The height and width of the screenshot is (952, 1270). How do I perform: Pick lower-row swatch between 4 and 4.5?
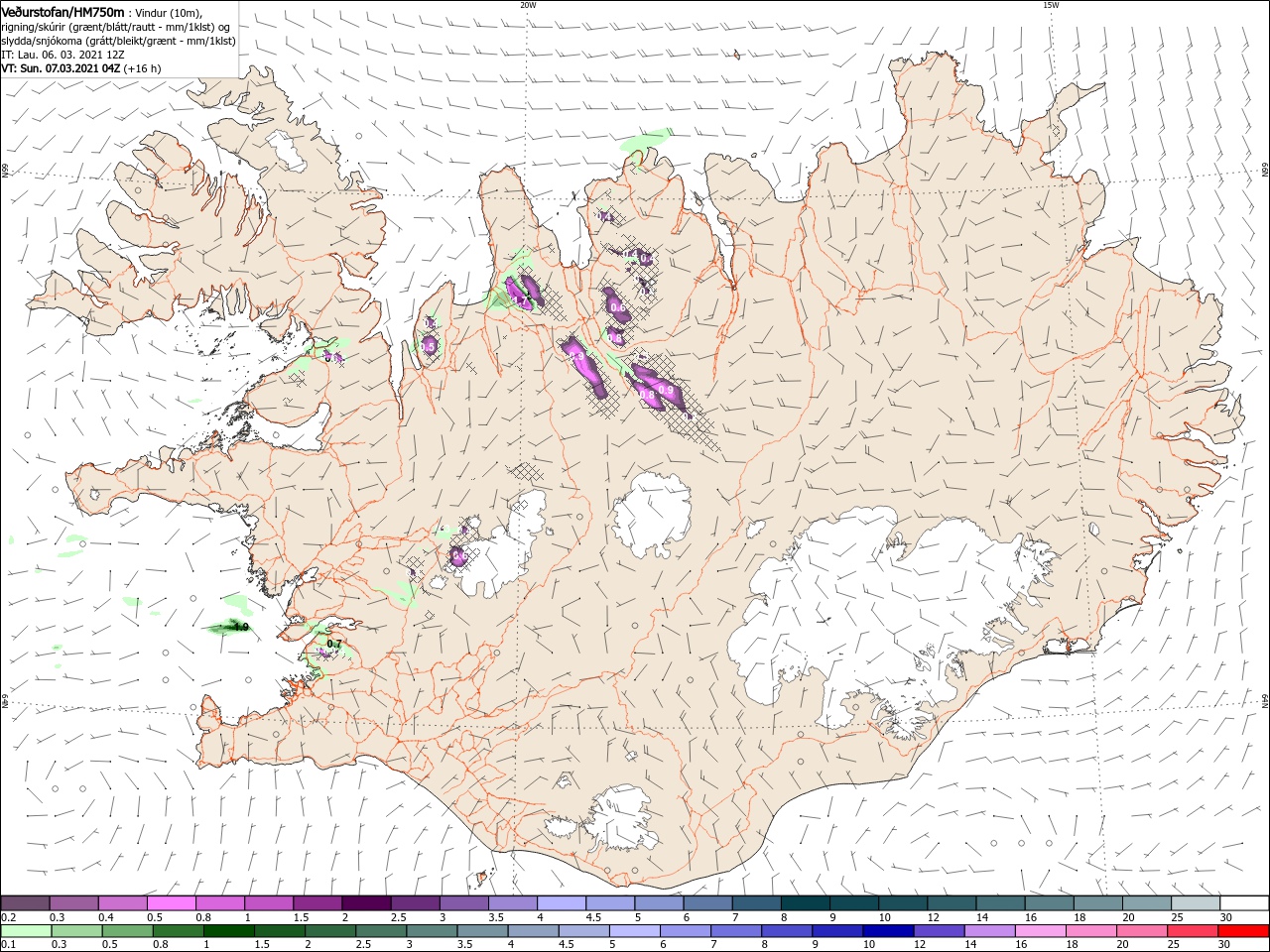click(534, 931)
